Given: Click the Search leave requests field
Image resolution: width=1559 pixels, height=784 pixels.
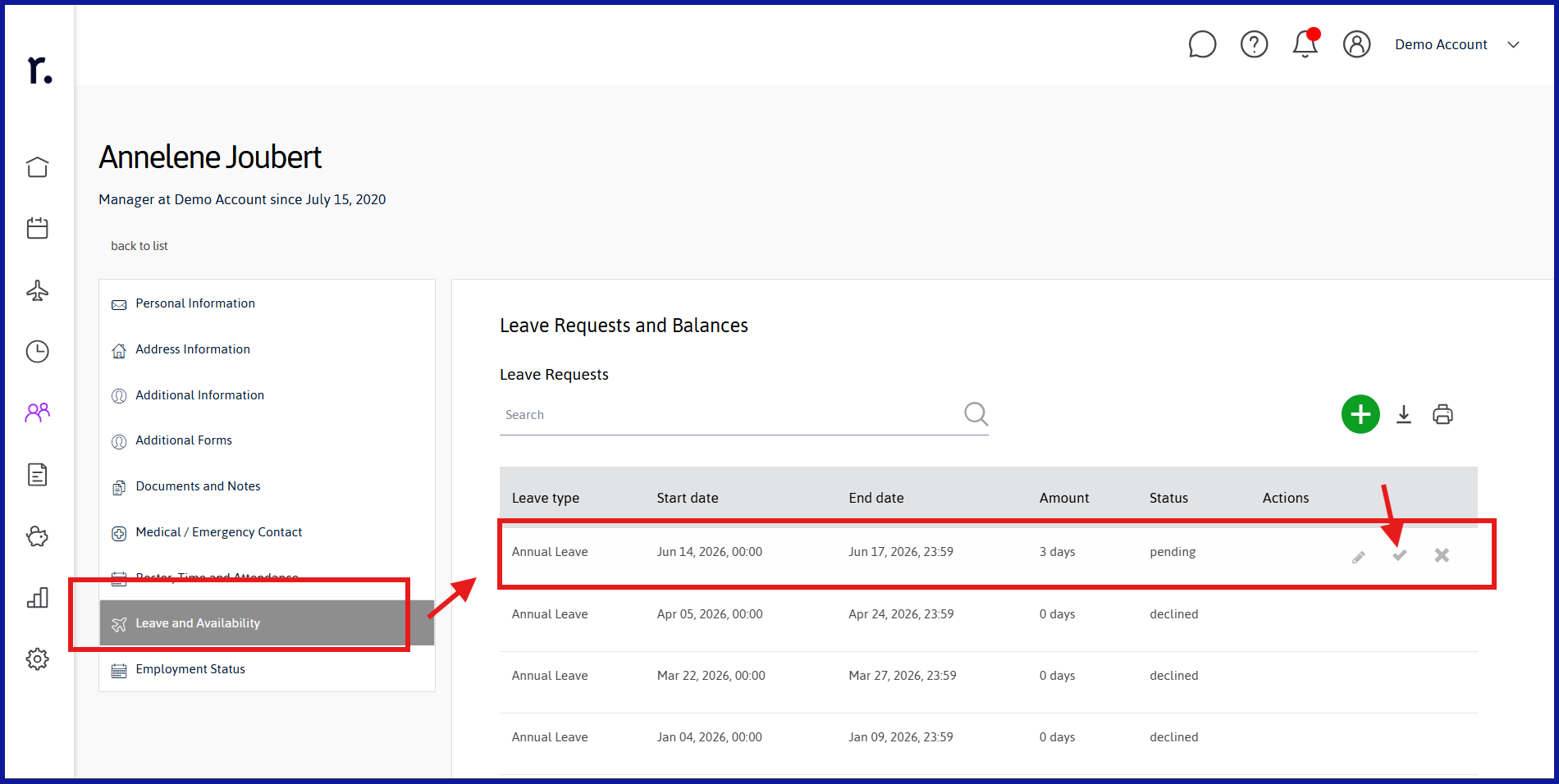Looking at the screenshot, I should 730,415.
